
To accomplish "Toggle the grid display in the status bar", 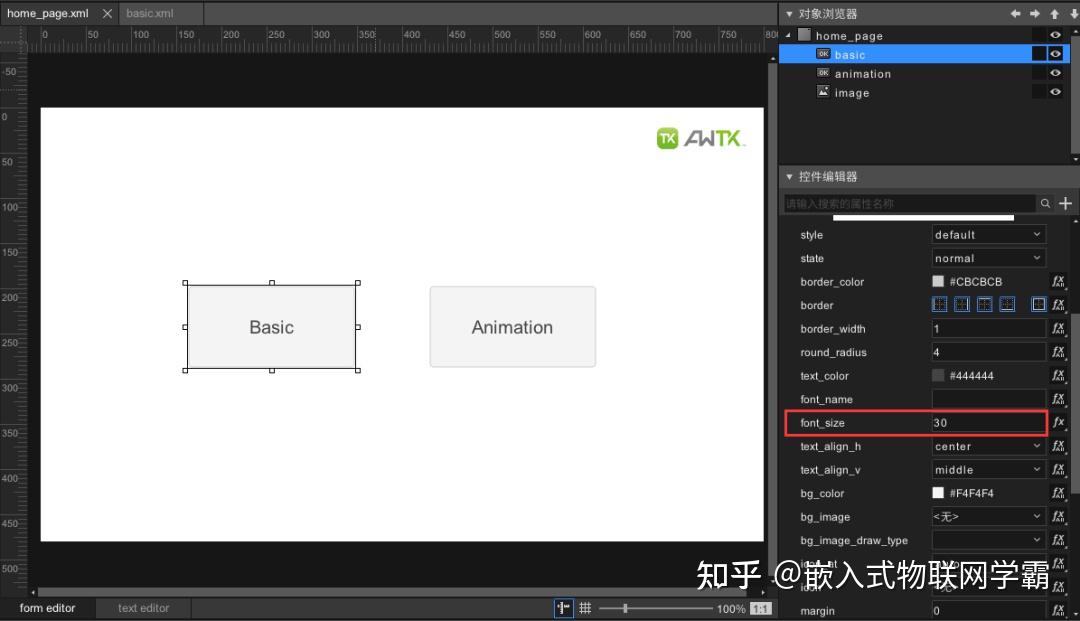I will (x=585, y=607).
